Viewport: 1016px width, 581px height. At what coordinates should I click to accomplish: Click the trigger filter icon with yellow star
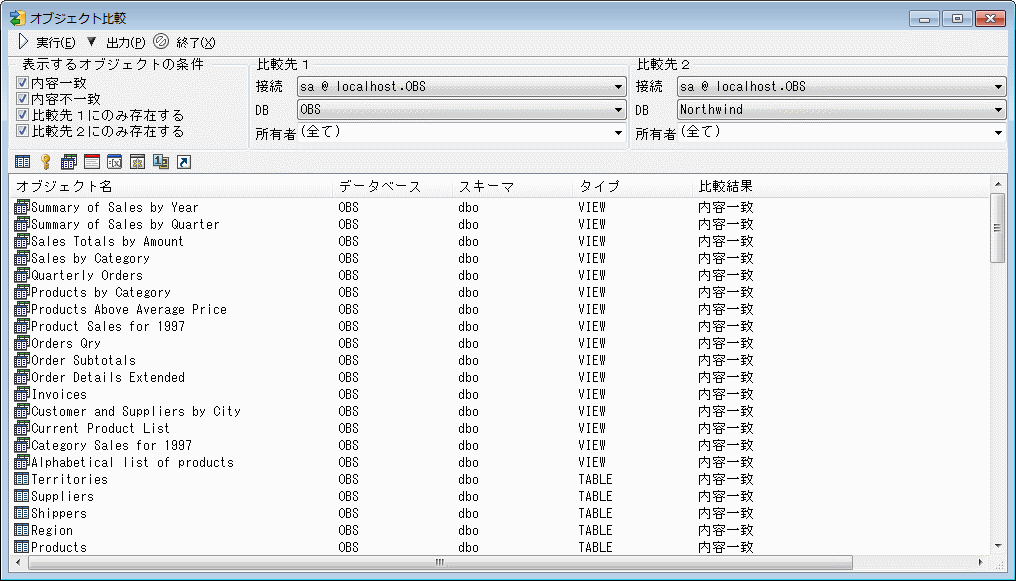(137, 162)
